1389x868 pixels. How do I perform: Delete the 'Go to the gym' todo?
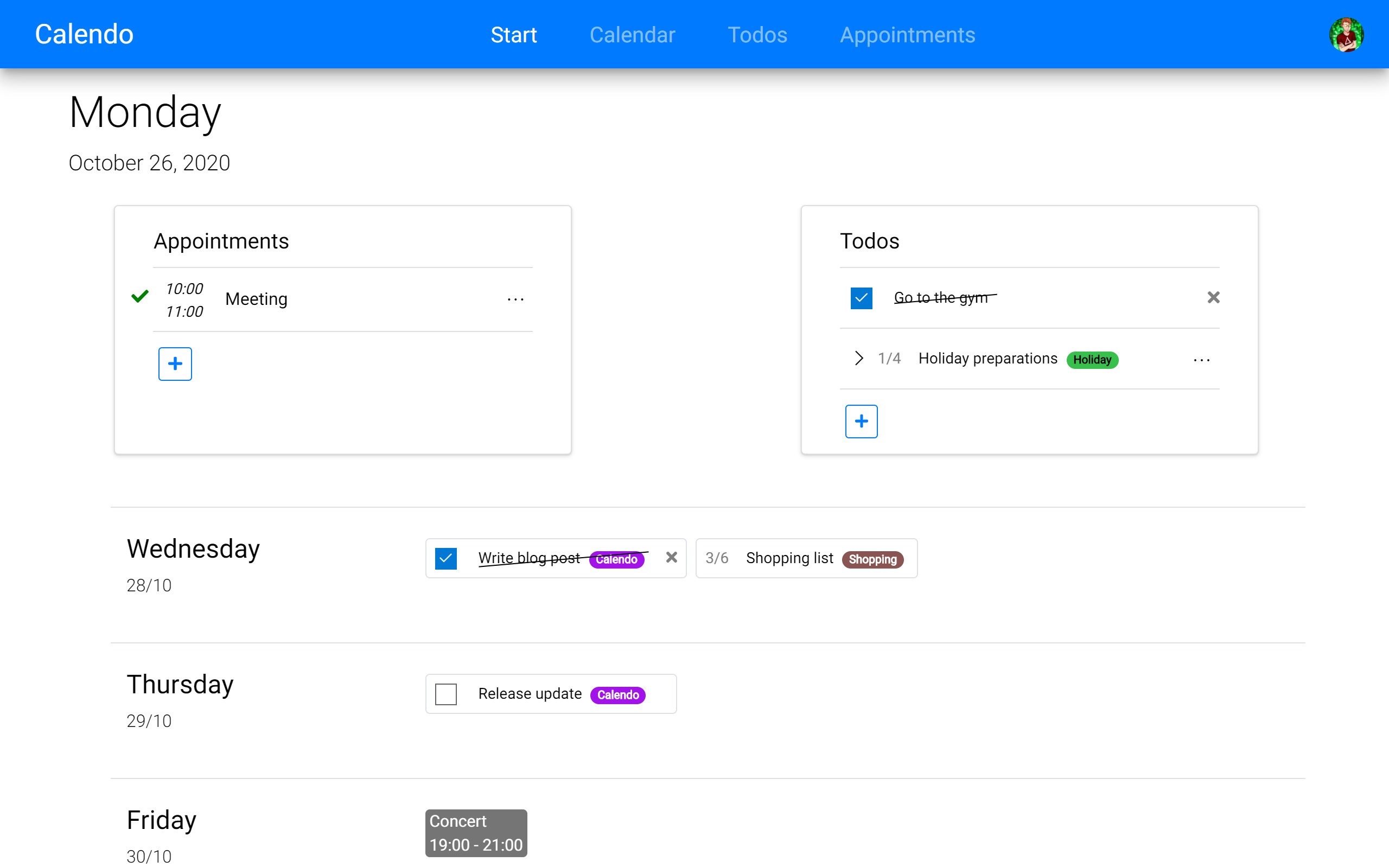[x=1213, y=297]
